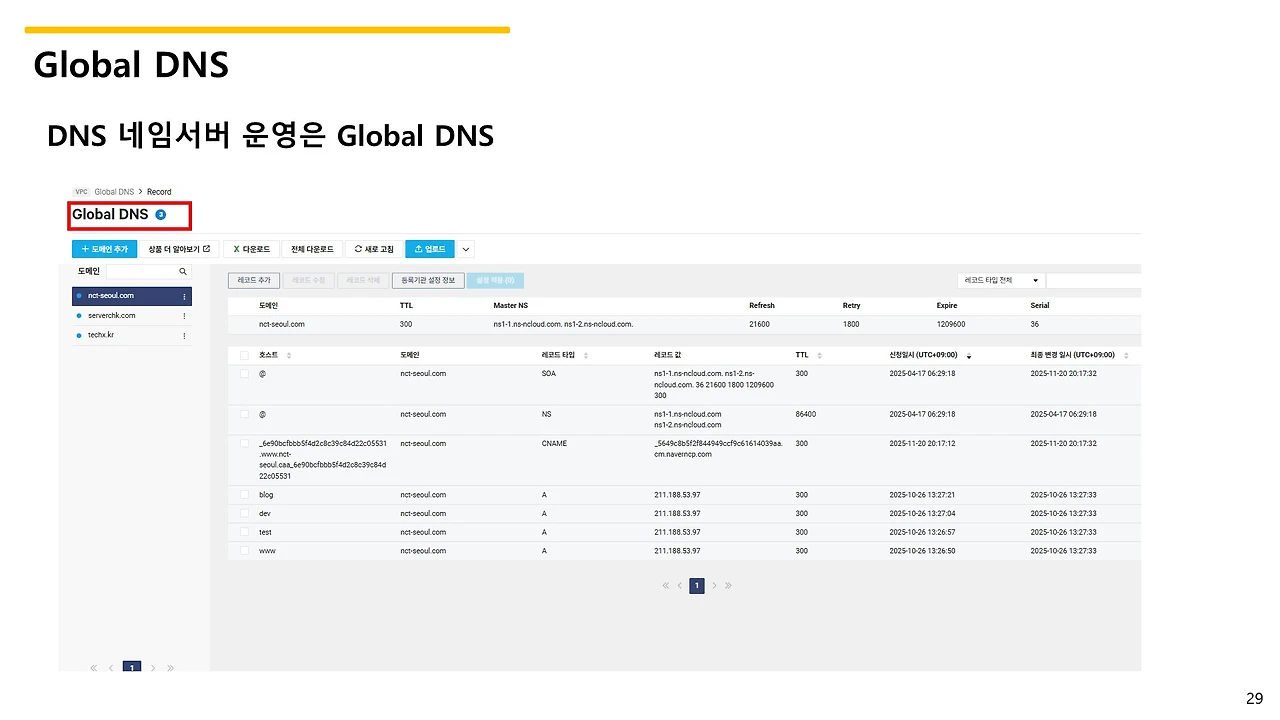Click the Global DNS breadcrumb link
The image size is (1280, 720).
tap(114, 192)
